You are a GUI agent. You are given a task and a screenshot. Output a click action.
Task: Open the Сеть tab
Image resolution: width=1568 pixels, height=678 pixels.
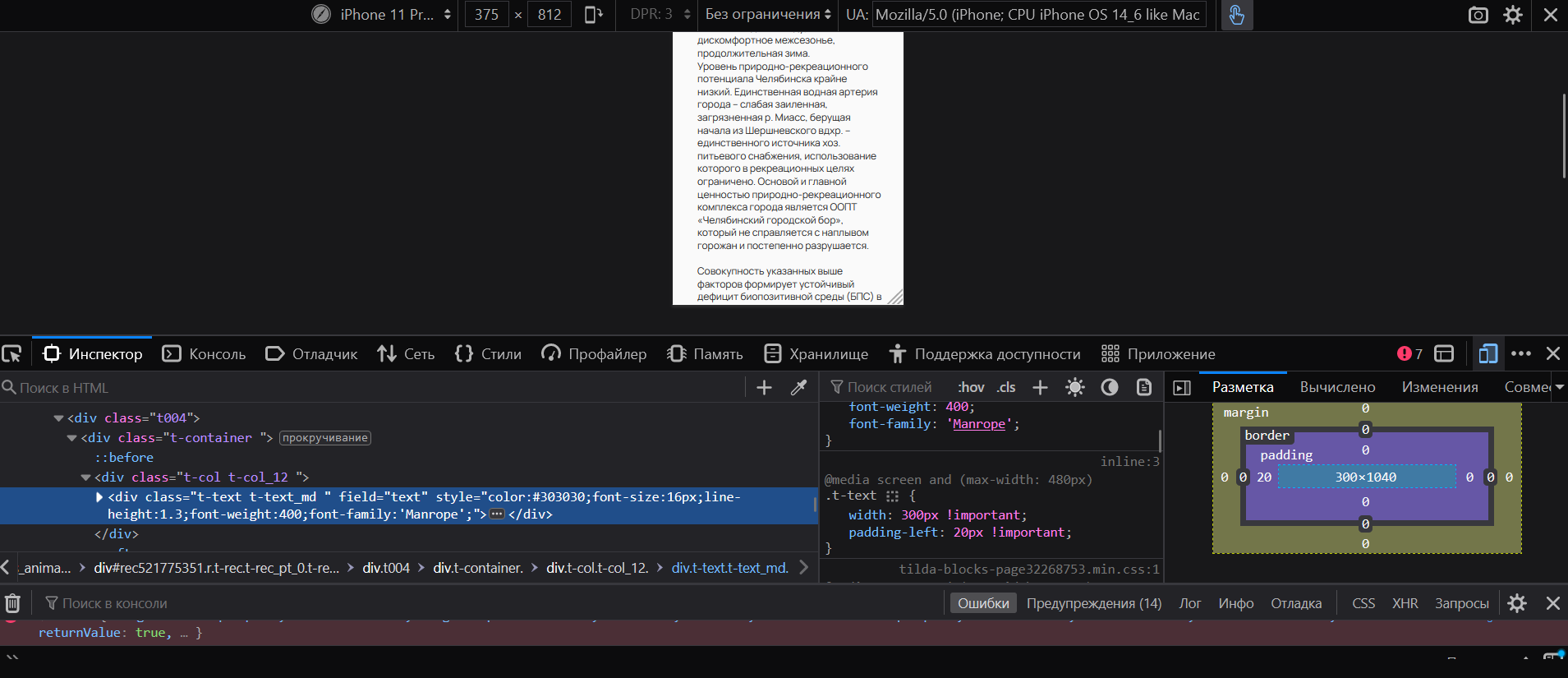406,353
